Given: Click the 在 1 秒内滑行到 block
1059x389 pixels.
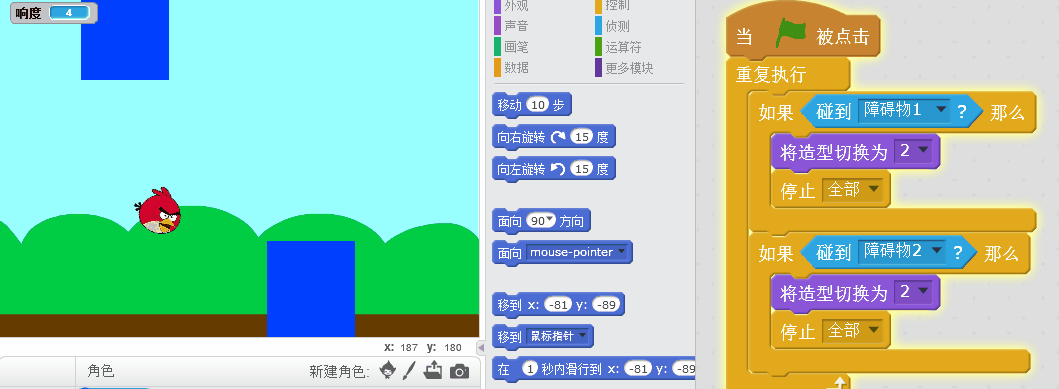Looking at the screenshot, I should [x=594, y=369].
